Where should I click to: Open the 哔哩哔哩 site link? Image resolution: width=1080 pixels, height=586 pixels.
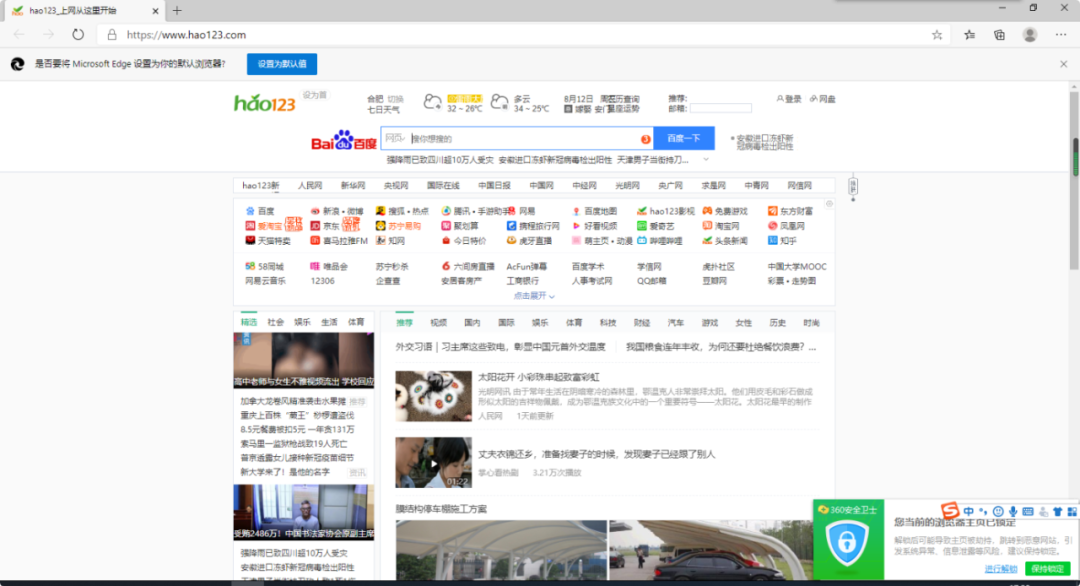[661, 241]
